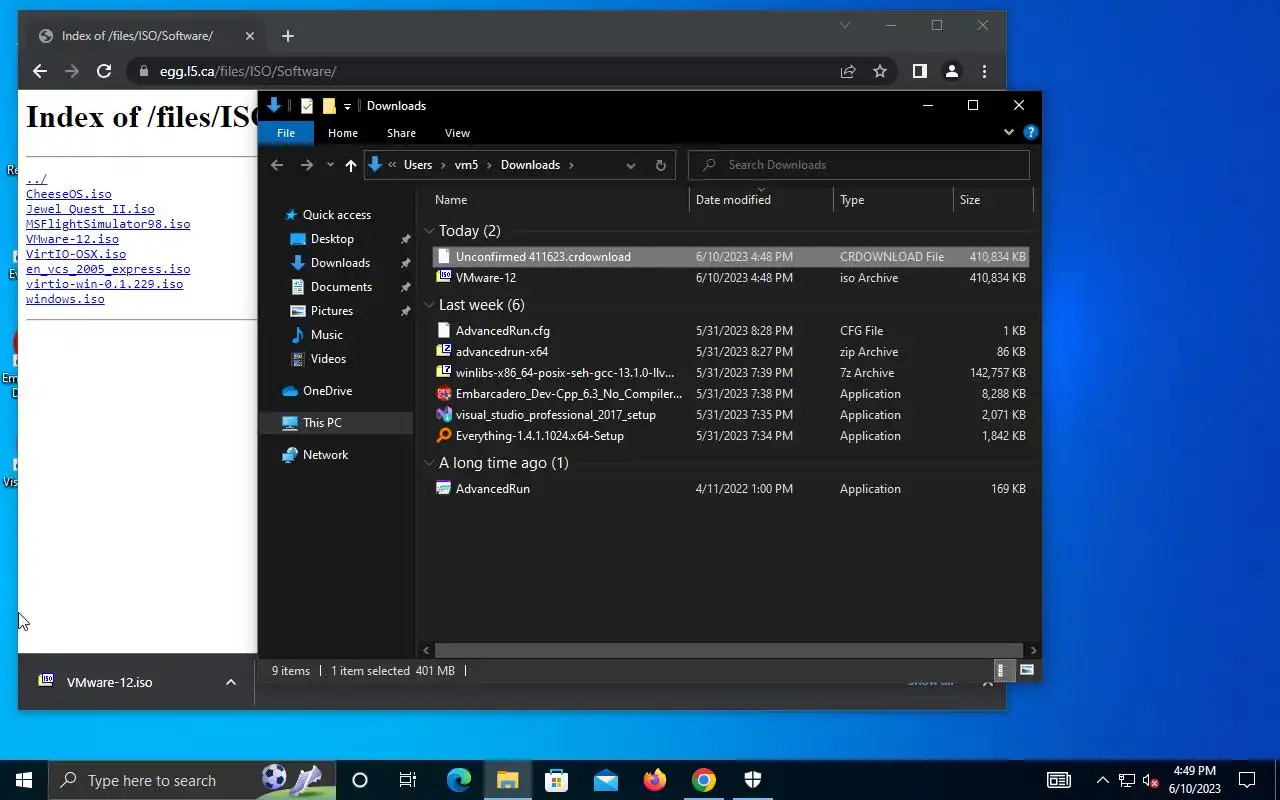Select AdvancedRun.cfg file
This screenshot has height=800, width=1280.
click(730, 331)
